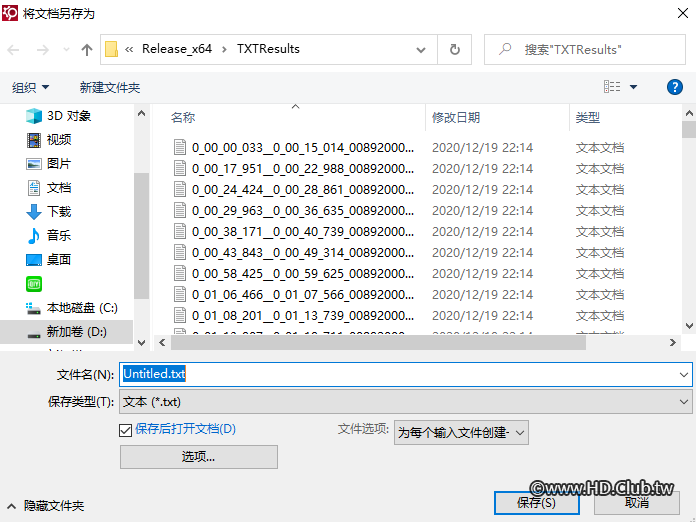Open the help question mark

coord(674,87)
